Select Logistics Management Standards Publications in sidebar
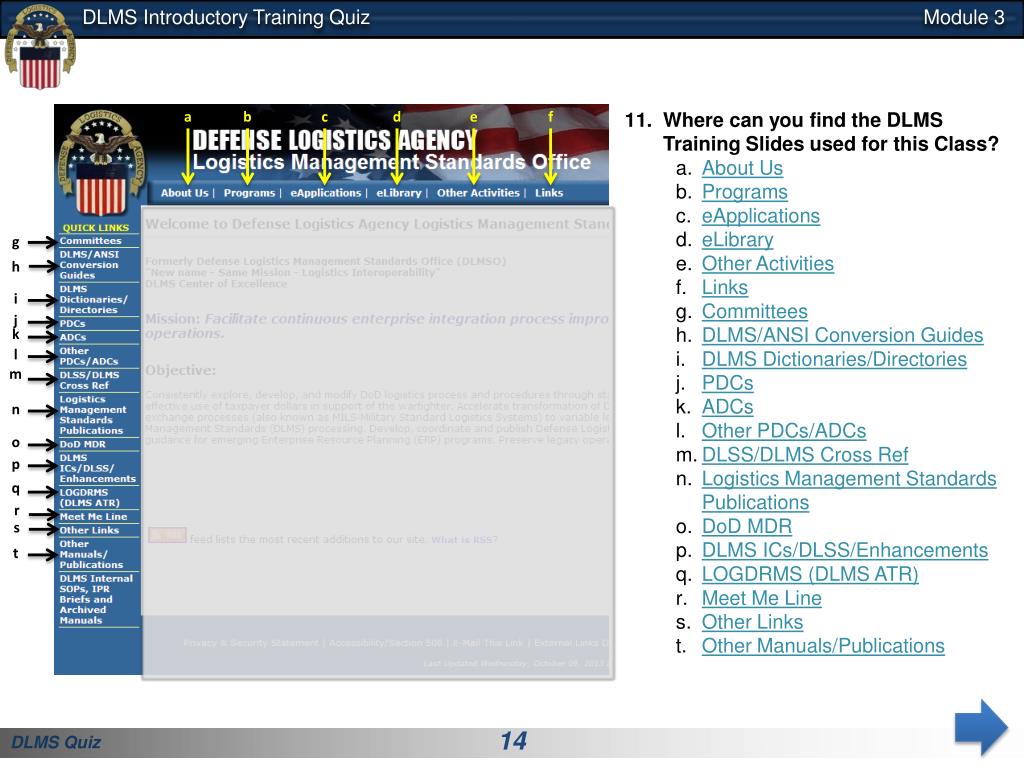 pos(93,415)
